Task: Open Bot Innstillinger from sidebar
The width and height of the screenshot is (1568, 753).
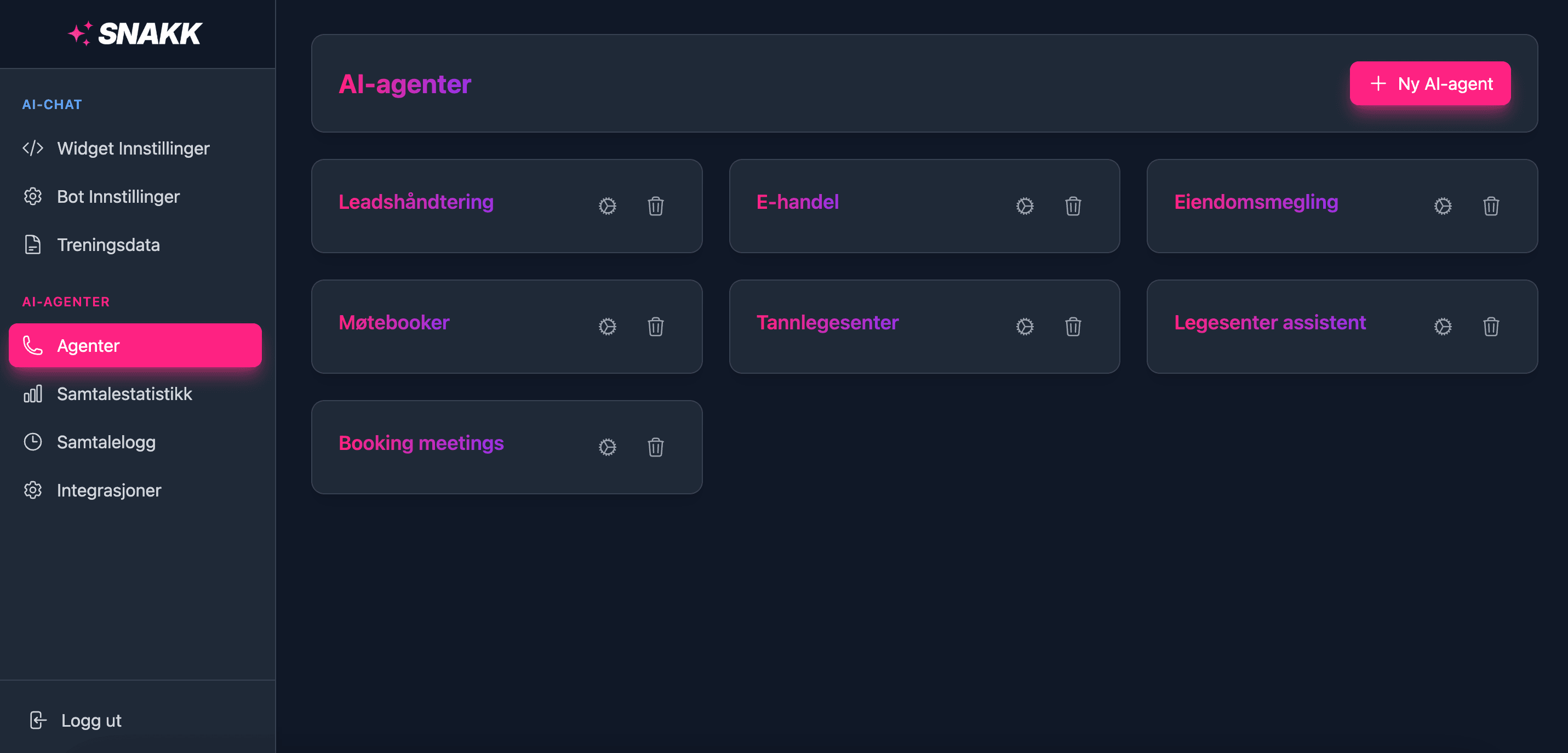Action: coord(119,196)
